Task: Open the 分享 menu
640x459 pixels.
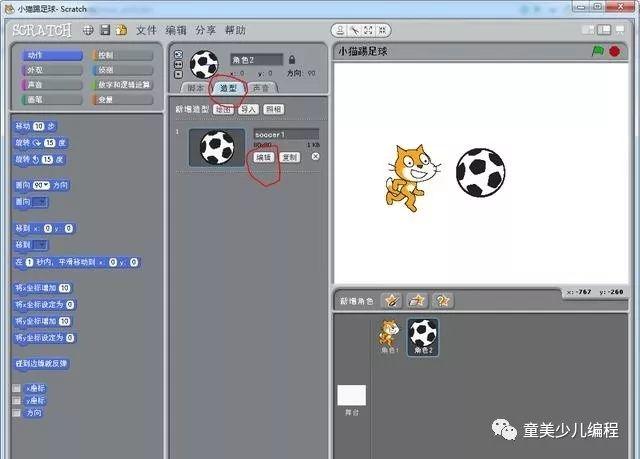Action: click(205, 30)
